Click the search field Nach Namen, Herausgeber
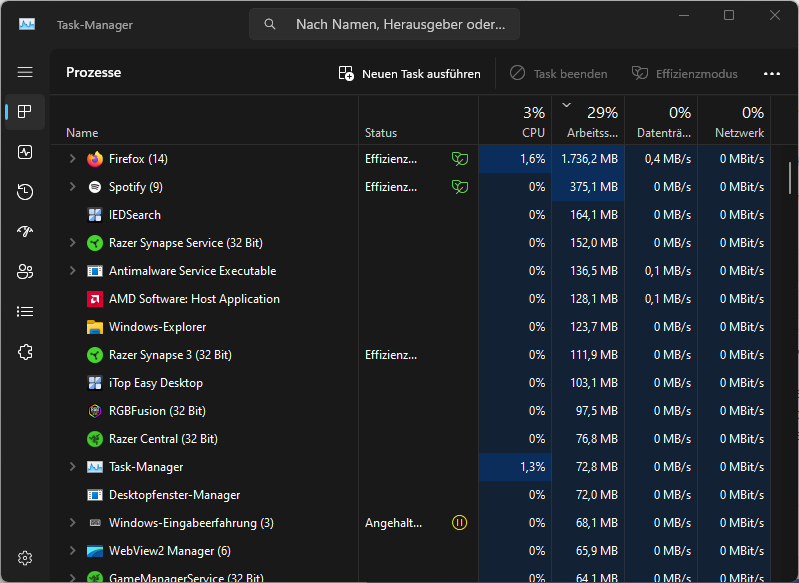The image size is (799, 583). click(385, 24)
